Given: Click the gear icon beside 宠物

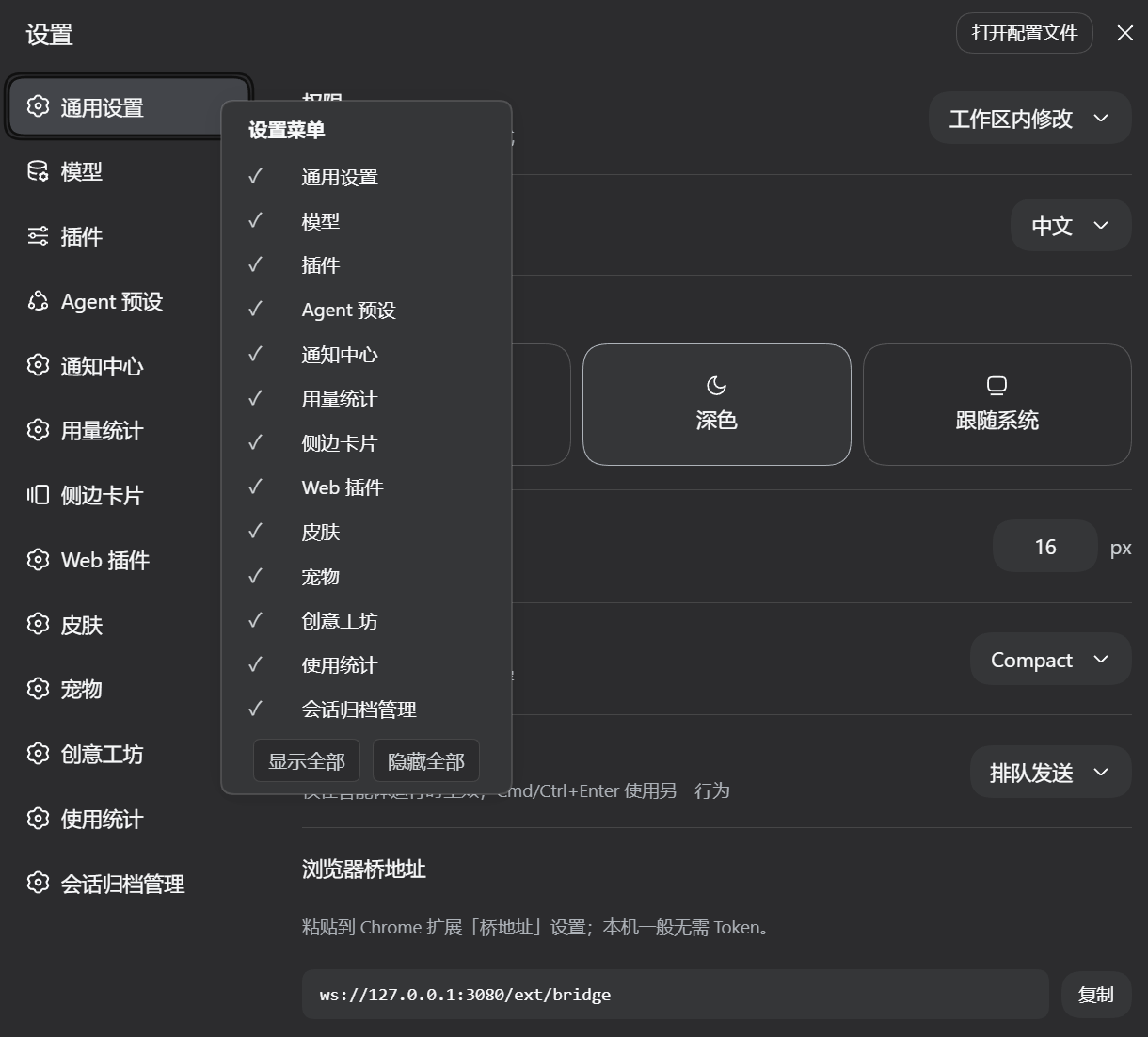Looking at the screenshot, I should point(38,689).
